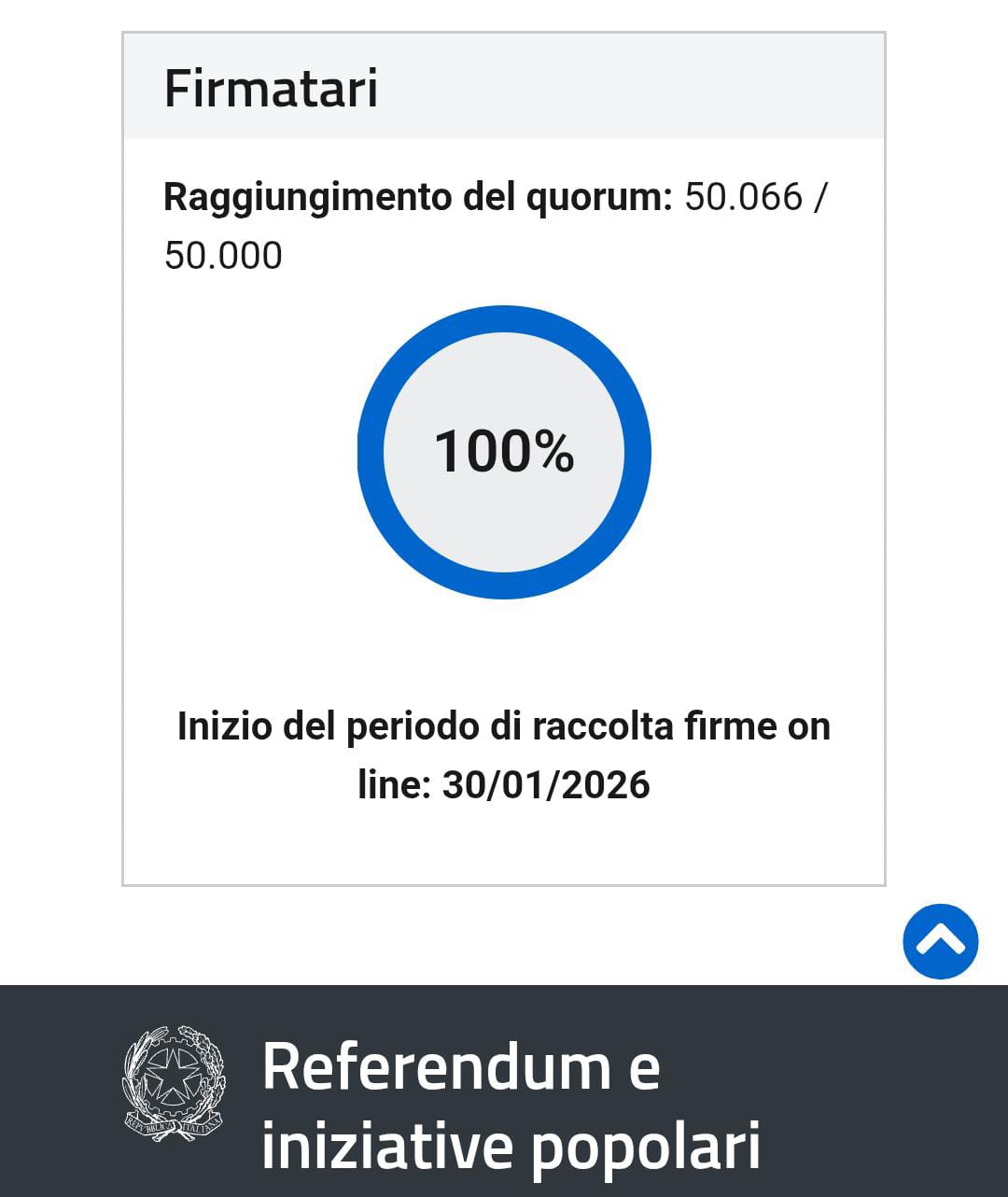Image resolution: width=1008 pixels, height=1197 pixels.
Task: Click the 50.066 signature count
Action: pyautogui.click(x=744, y=197)
